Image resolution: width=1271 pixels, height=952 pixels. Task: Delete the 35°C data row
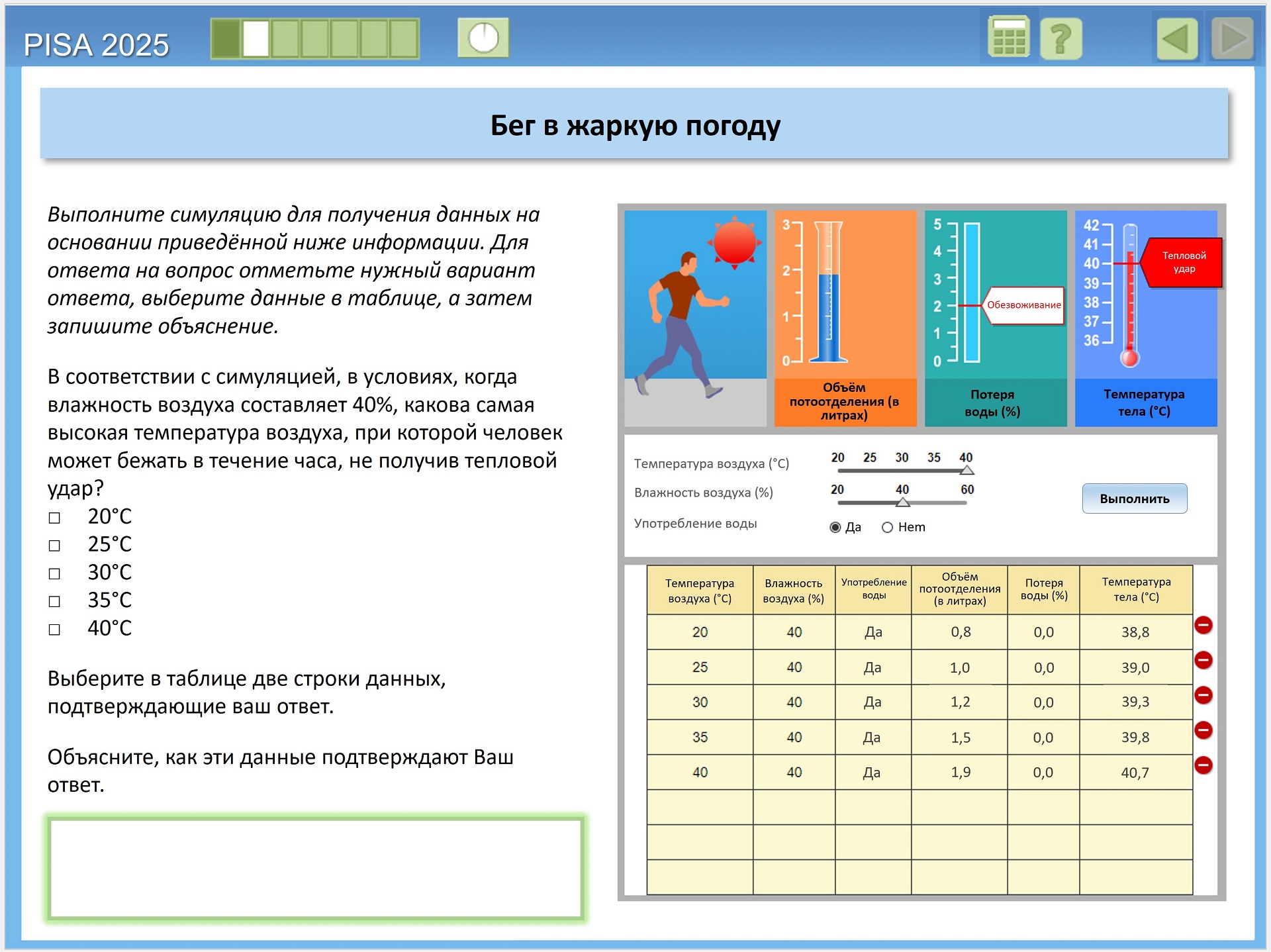coord(1203,730)
